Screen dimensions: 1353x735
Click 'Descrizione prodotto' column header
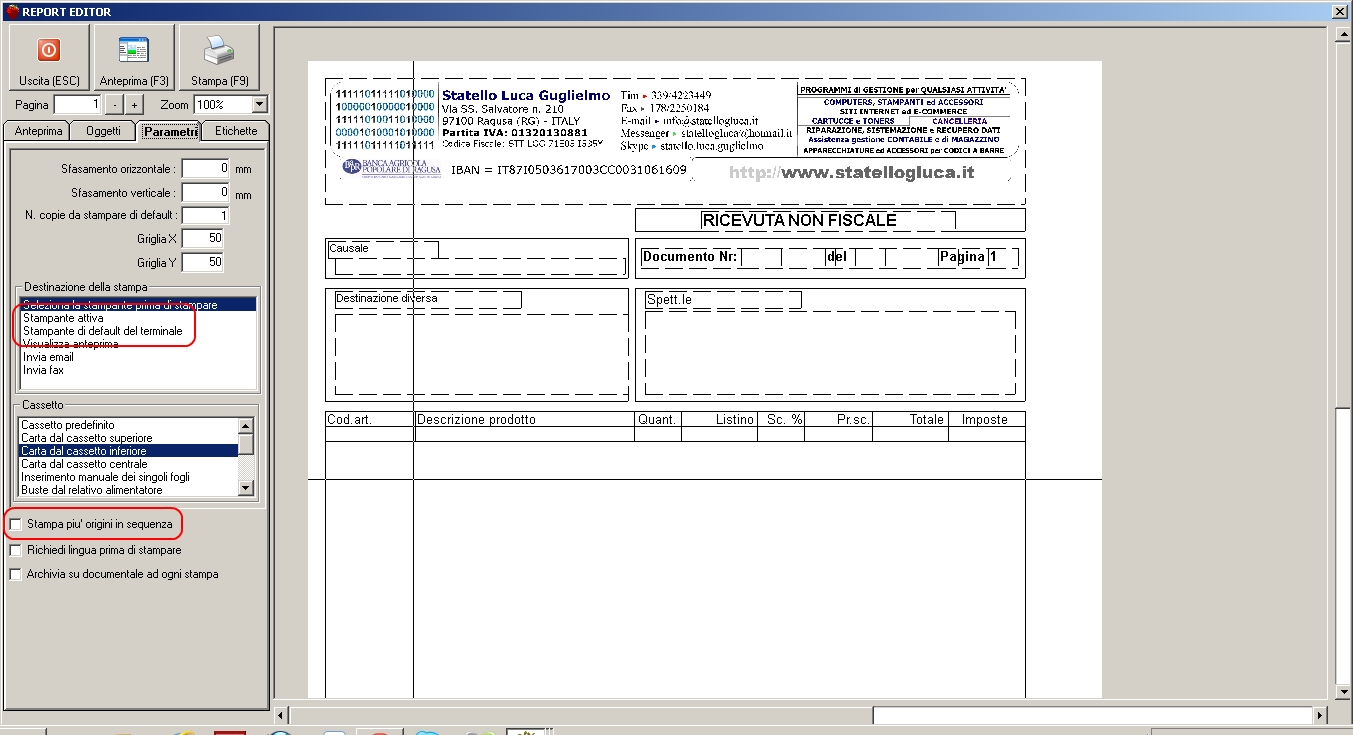pos(476,420)
